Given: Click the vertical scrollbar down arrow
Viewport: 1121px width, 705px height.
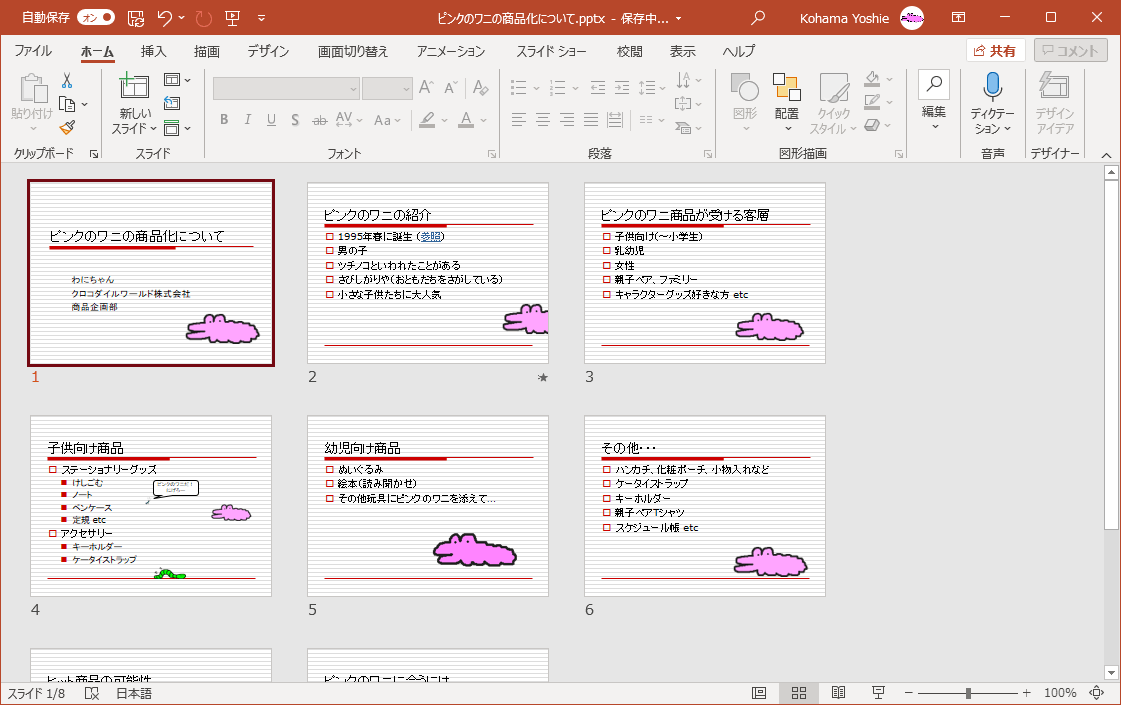Looking at the screenshot, I should click(x=1111, y=672).
